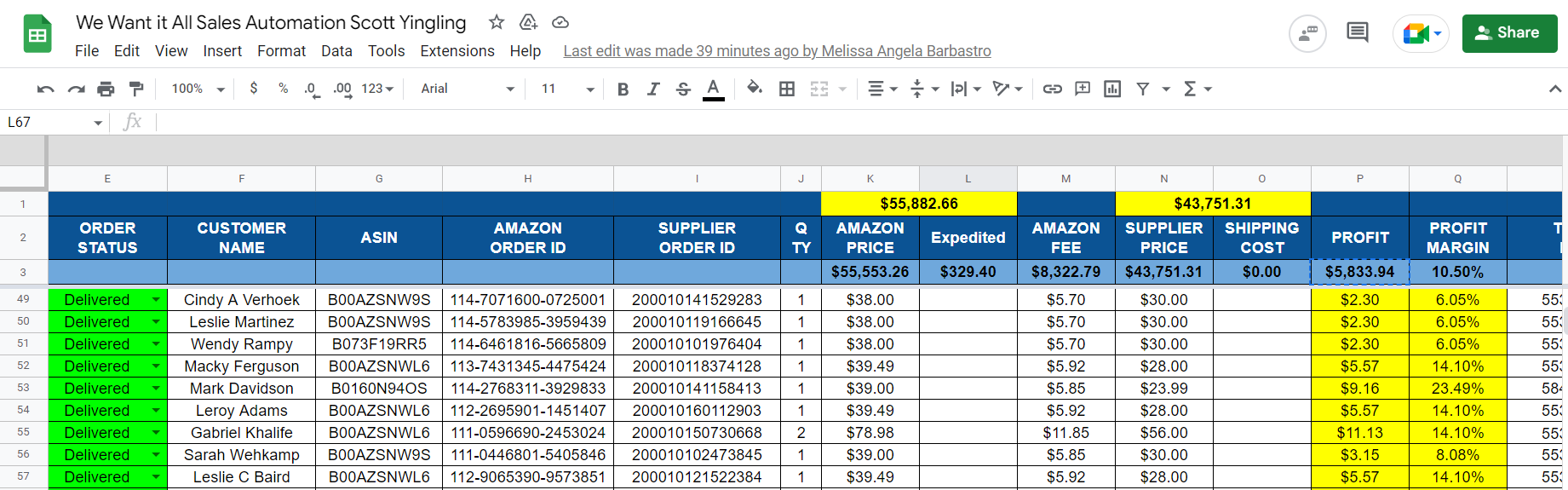1568x490 pixels.
Task: Select the PROFIT MARGIN header cell
Action: tap(1458, 238)
